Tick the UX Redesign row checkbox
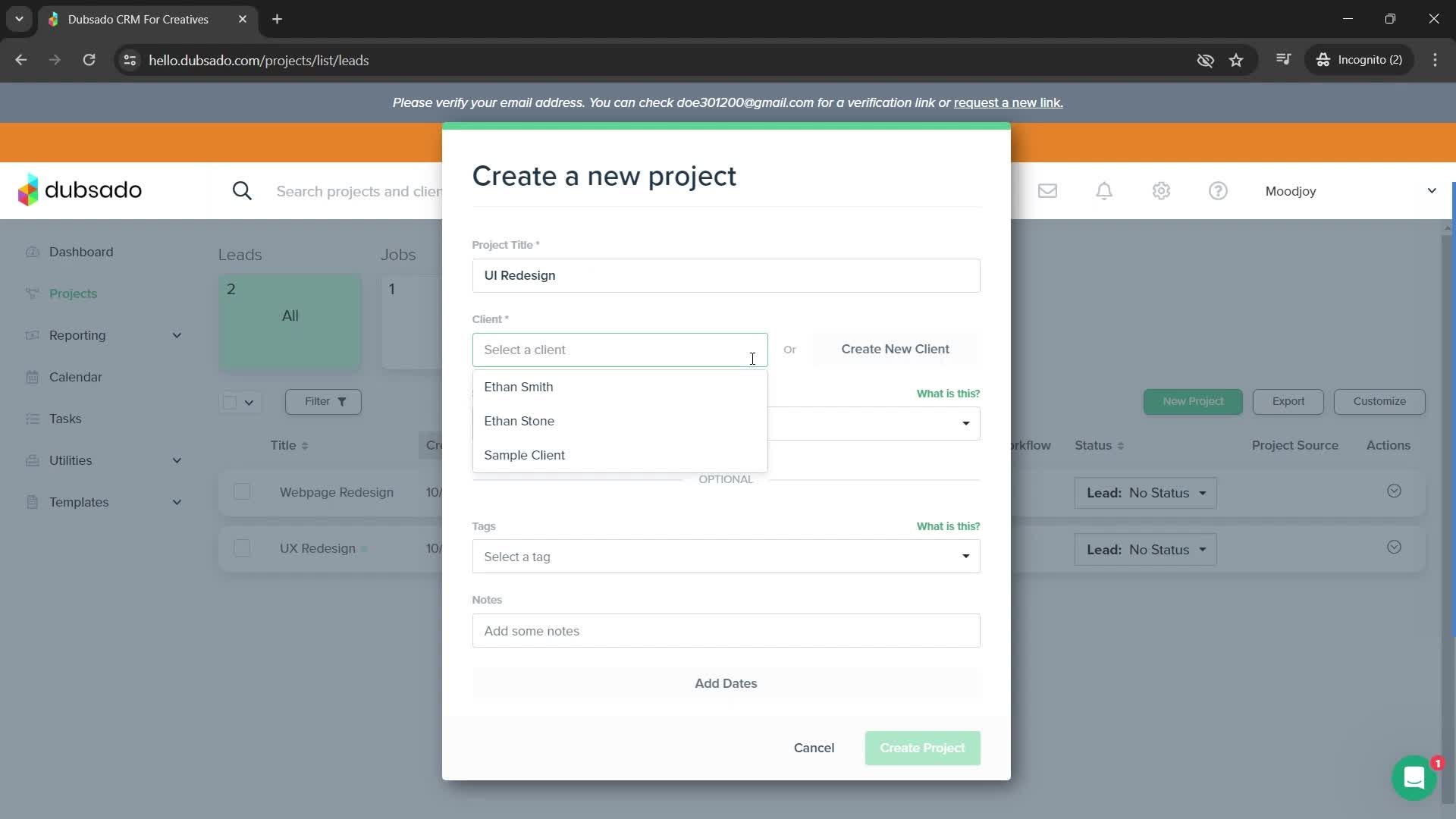Viewport: 1456px width, 819px height. pos(242,548)
